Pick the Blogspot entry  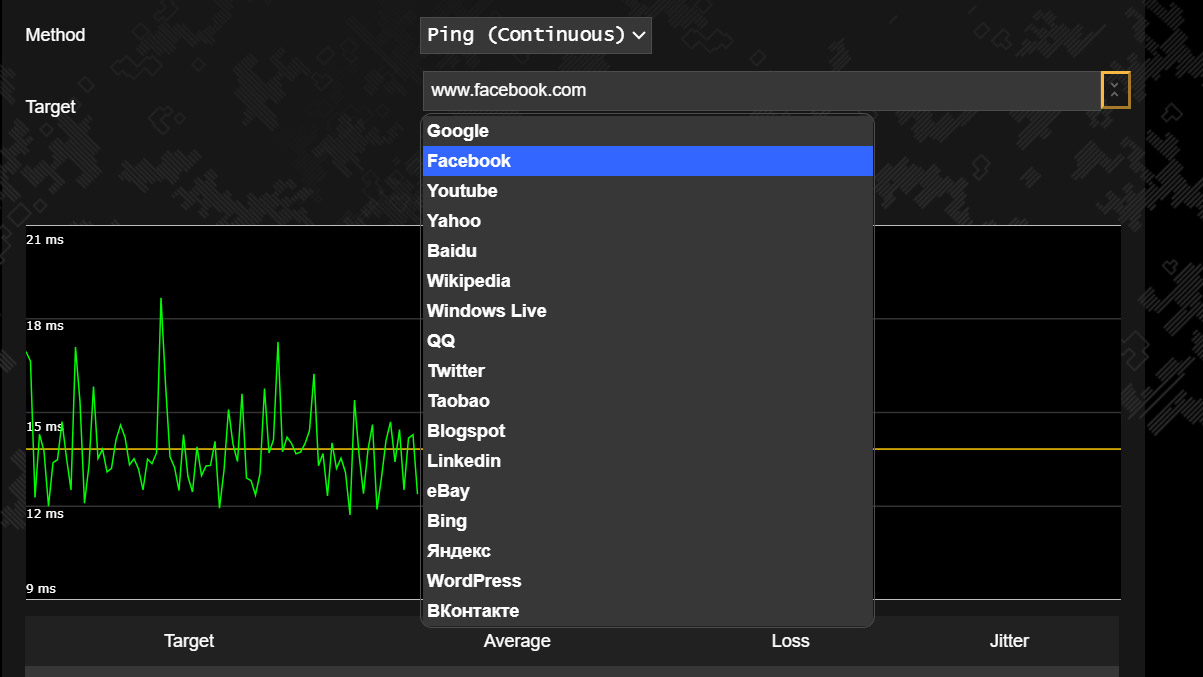pos(647,431)
